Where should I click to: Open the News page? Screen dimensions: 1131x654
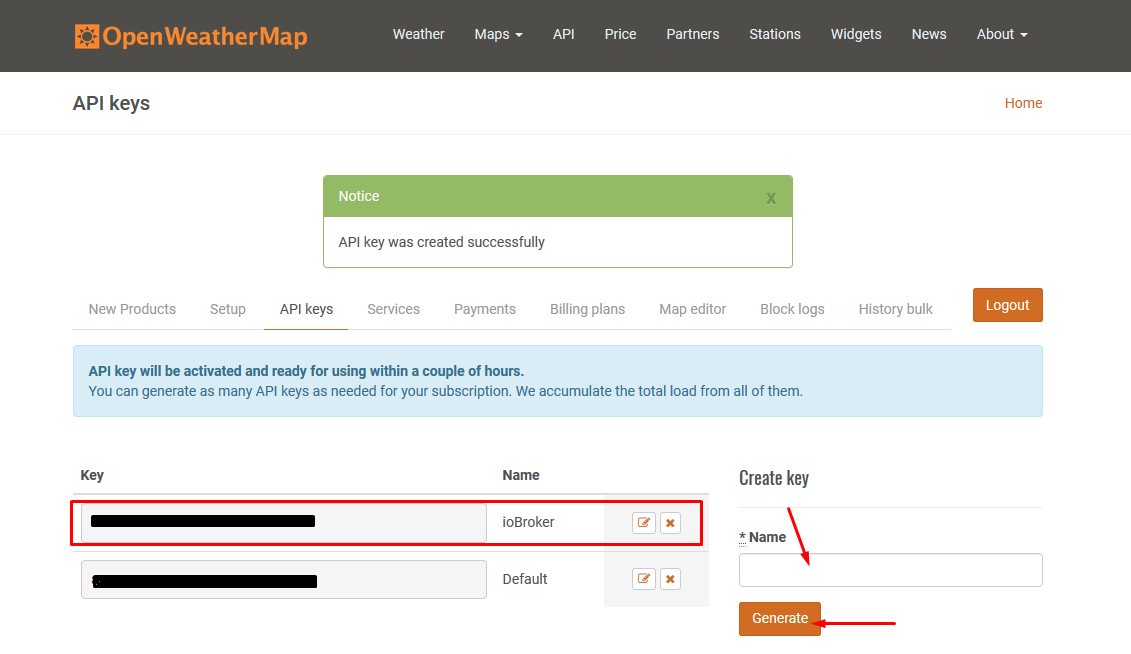(x=928, y=35)
